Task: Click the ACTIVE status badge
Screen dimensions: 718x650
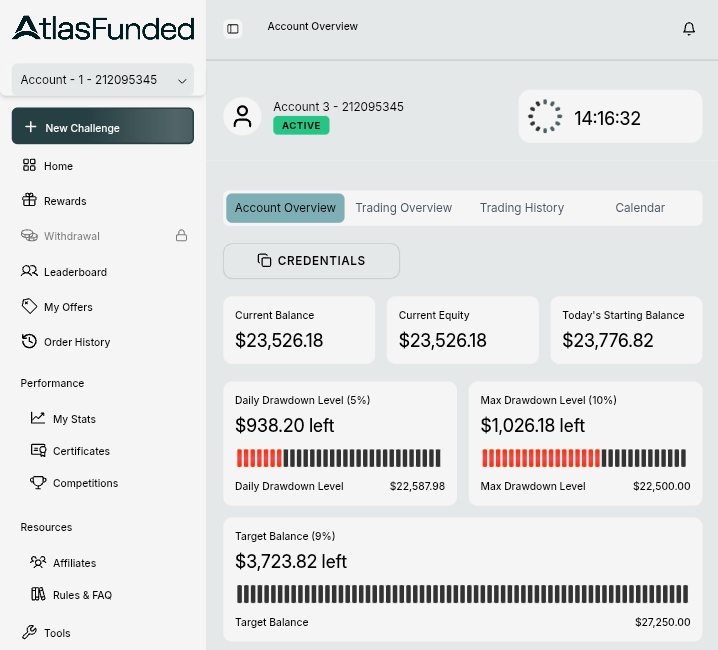Action: [x=301, y=126]
